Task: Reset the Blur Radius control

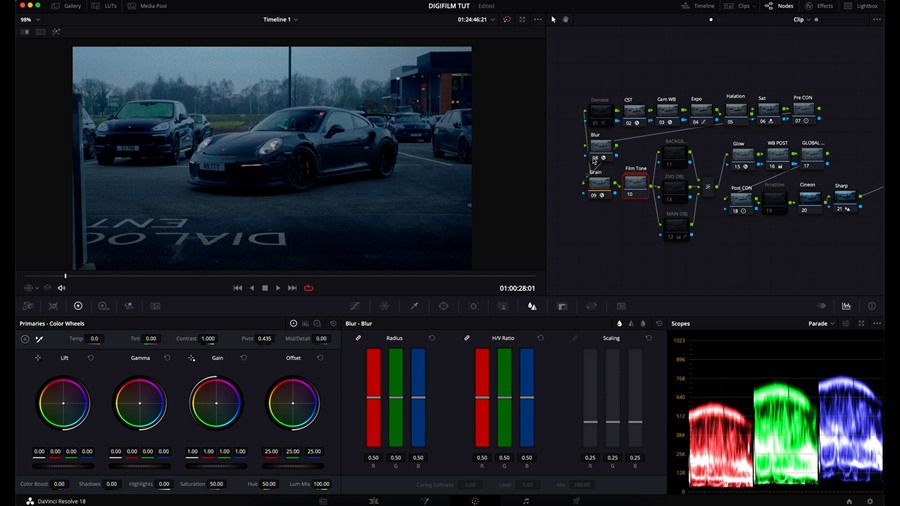Action: 432,338
